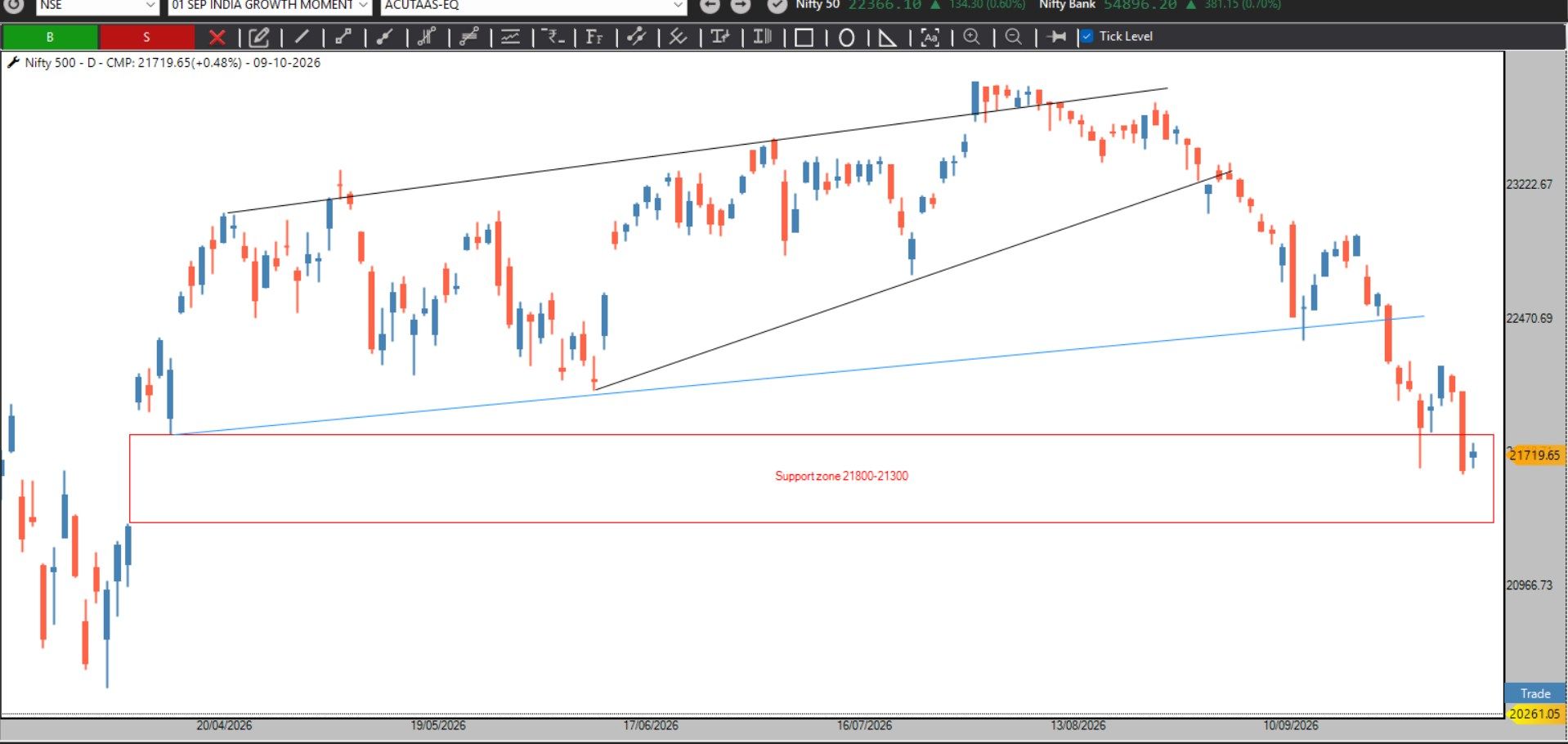
Task: Click the 21719.65 current price tag
Action: (1535, 455)
